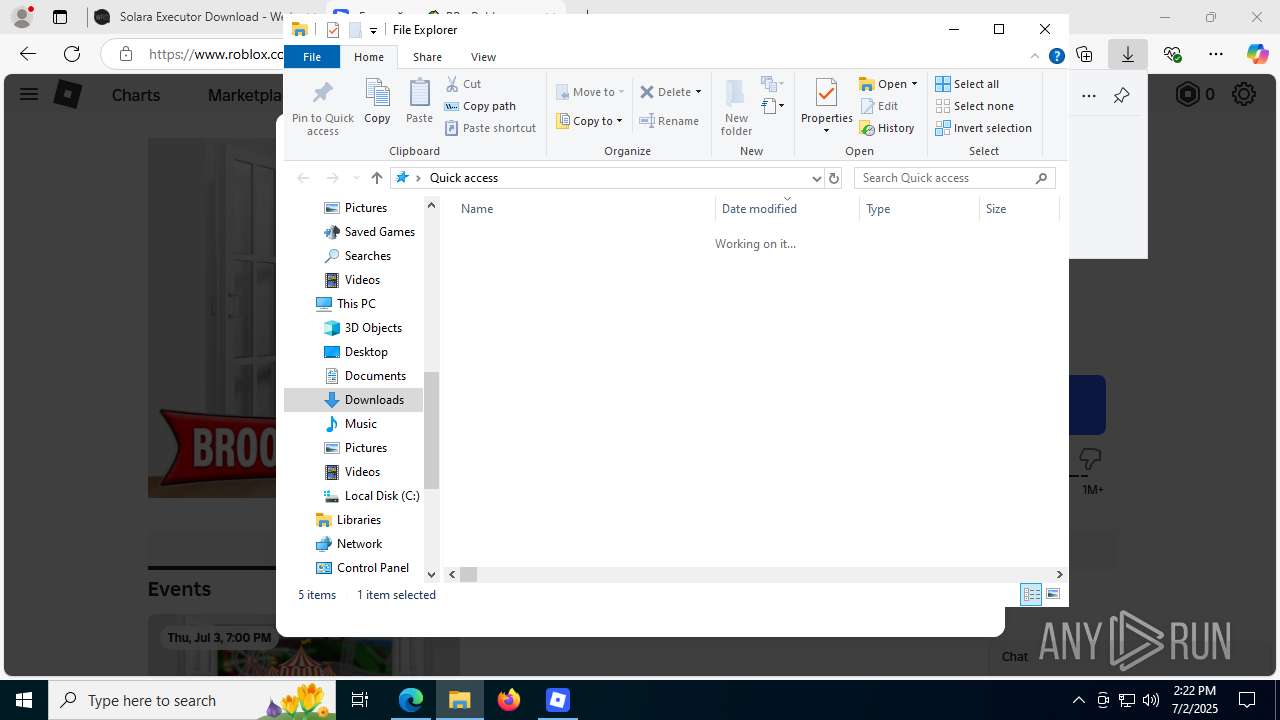The image size is (1280, 720).
Task: Click the Task View taskbar button
Action: pyautogui.click(x=360, y=700)
